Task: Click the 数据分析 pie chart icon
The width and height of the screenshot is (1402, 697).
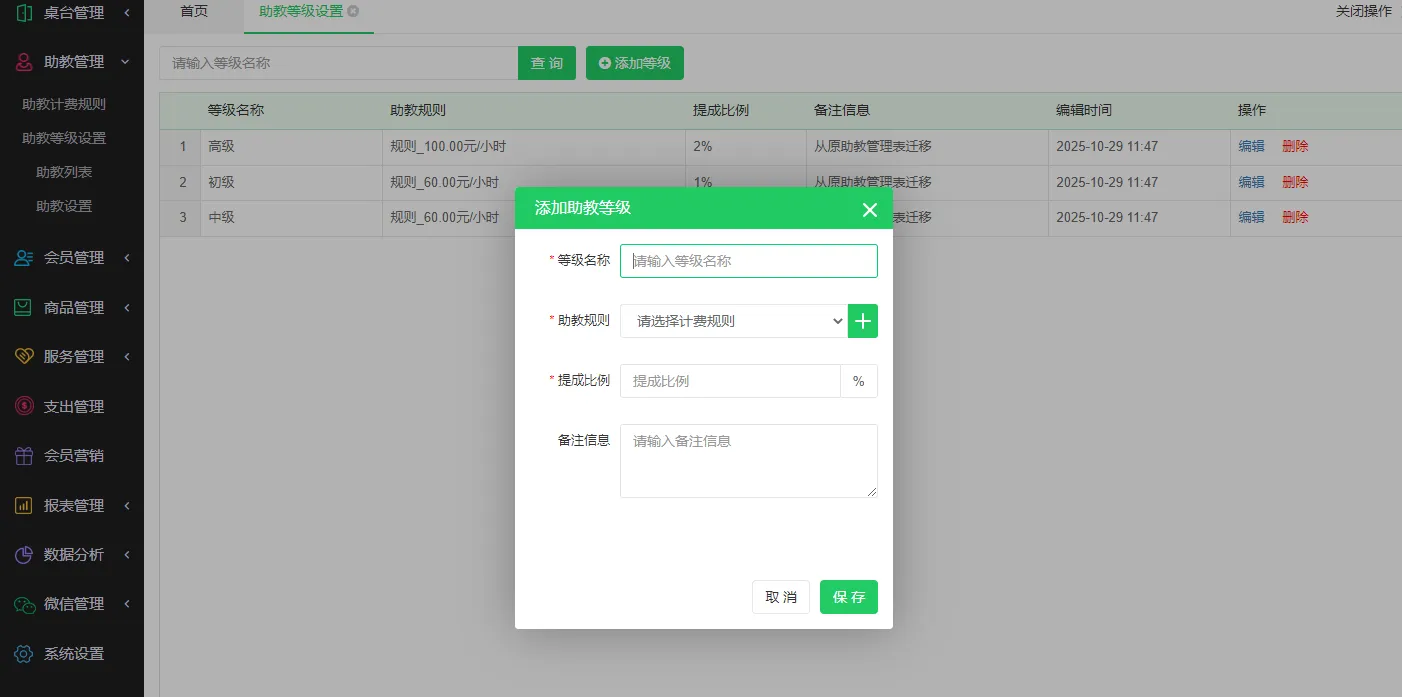Action: 24,555
